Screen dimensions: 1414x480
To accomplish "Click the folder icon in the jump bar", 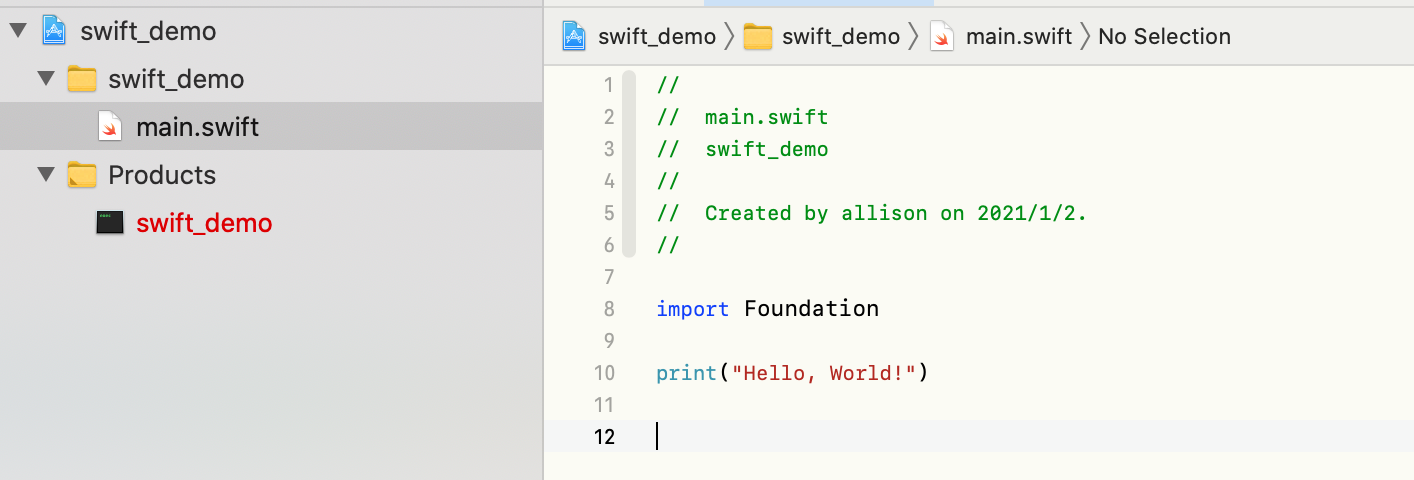I will [x=759, y=37].
